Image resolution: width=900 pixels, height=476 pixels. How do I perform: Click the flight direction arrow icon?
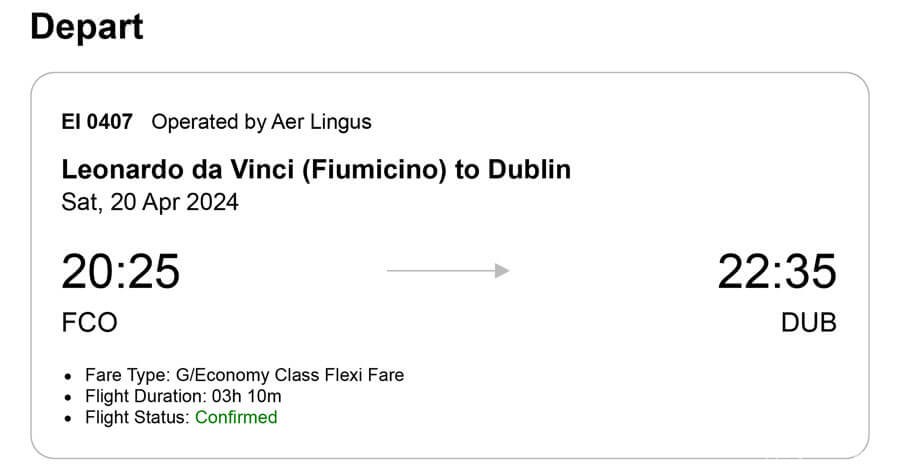pyautogui.click(x=448, y=270)
